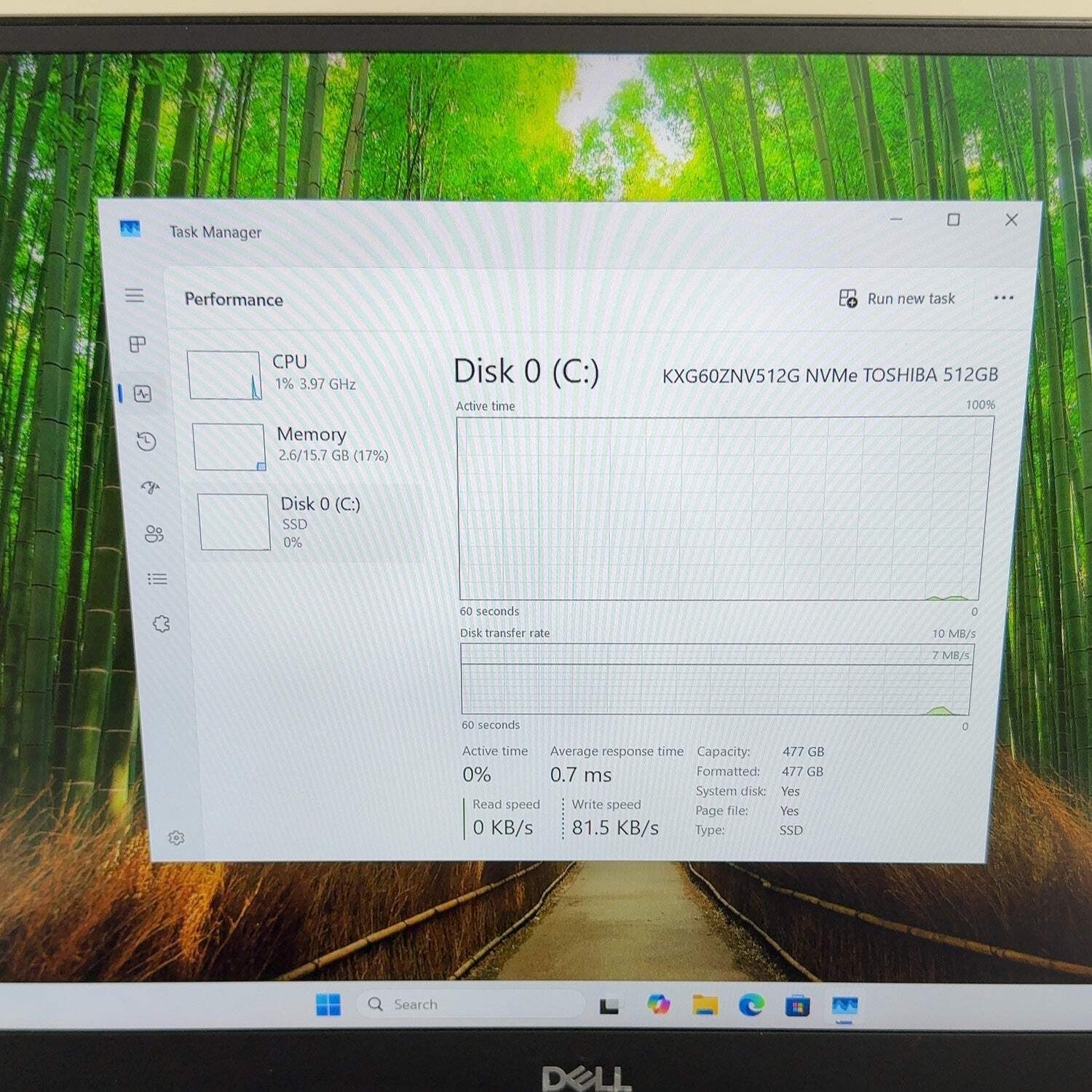This screenshot has height=1092, width=1092.
Task: Click the Memory mini graph thumbnail
Action: coord(229,447)
